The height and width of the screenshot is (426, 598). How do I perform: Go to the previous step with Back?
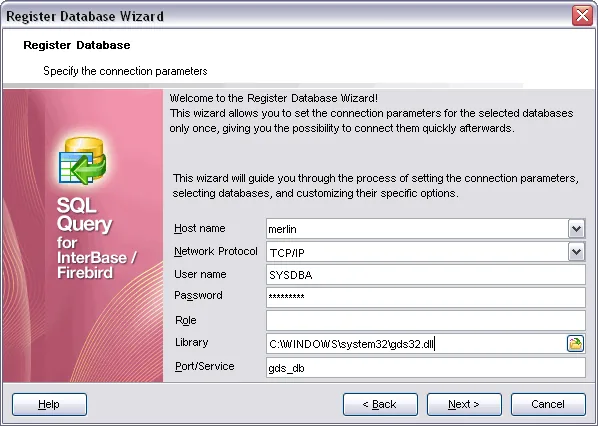tap(380, 404)
